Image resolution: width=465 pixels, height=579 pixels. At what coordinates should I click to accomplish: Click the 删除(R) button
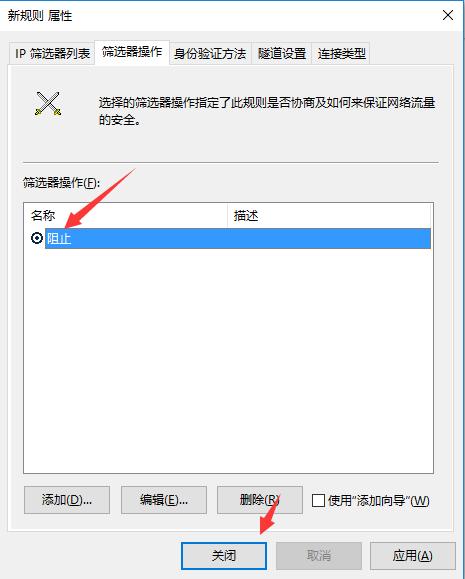pos(260,500)
